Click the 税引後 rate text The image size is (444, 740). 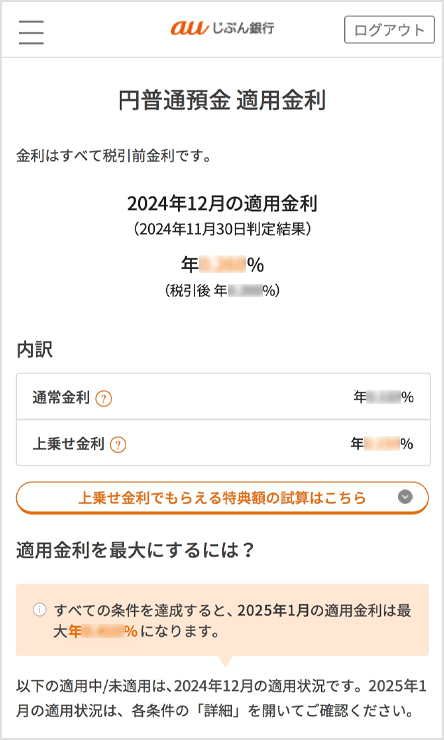pyautogui.click(x=222, y=291)
